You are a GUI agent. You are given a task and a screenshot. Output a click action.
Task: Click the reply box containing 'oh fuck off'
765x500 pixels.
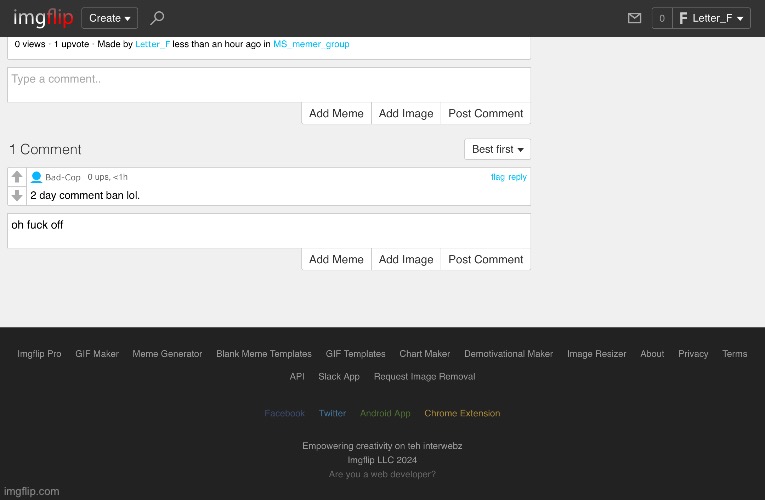pos(269,231)
